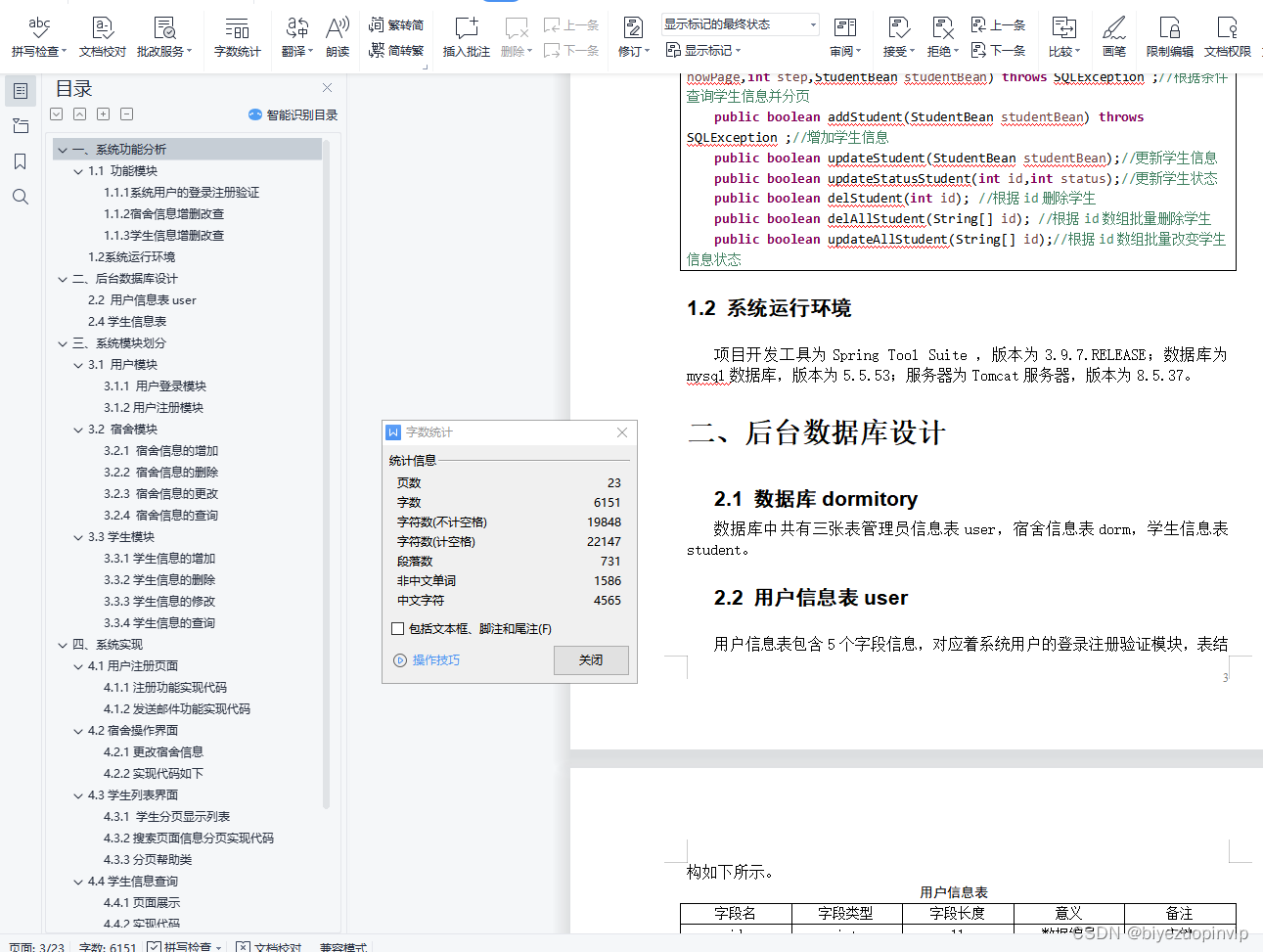Toggle 文档校对 checkbox in status bar
Viewport: 1263px width, 952px height.
tap(243, 947)
